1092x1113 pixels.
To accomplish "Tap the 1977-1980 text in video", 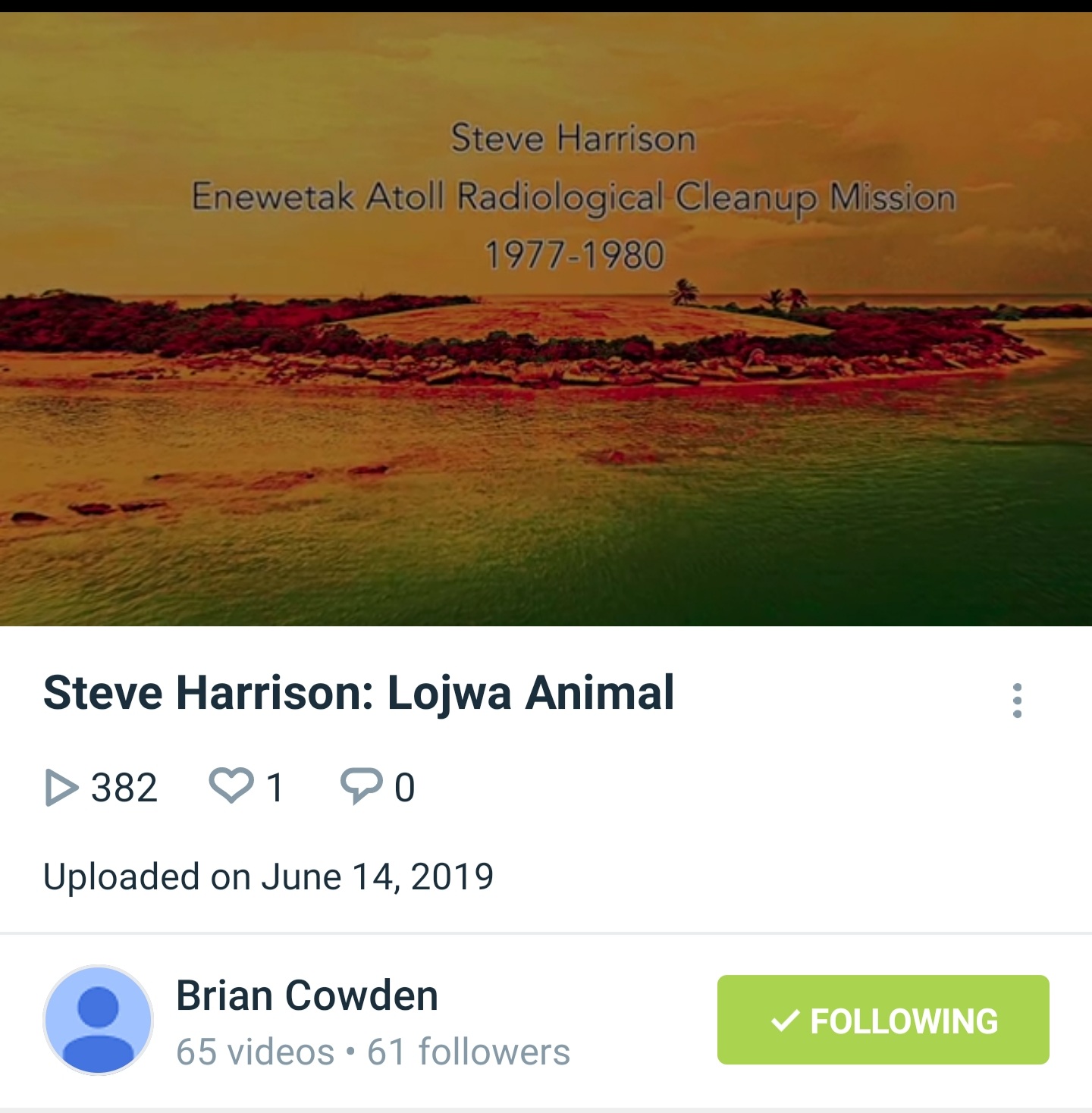I will click(574, 255).
